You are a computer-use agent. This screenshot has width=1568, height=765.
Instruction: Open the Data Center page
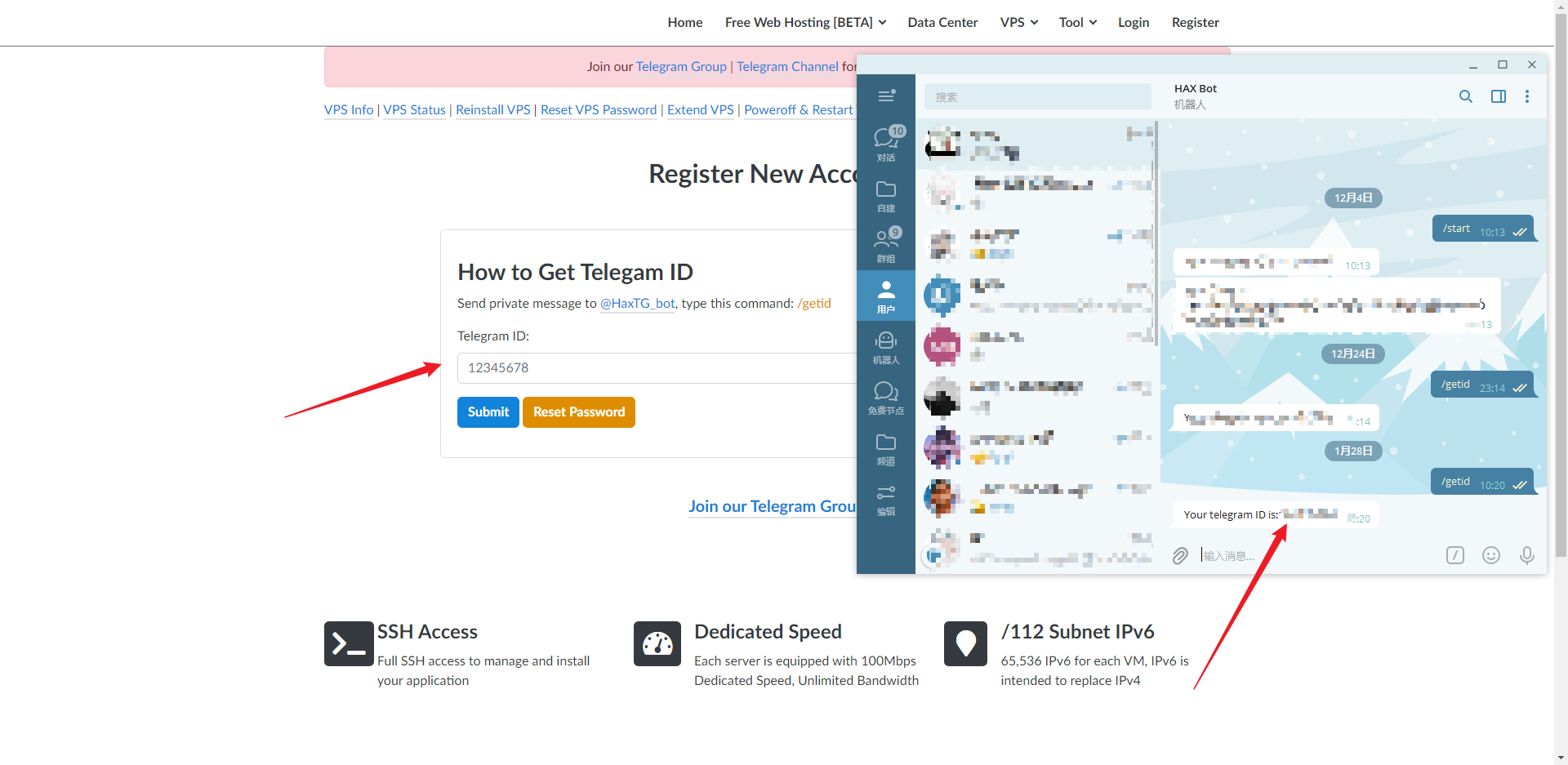pos(942,22)
